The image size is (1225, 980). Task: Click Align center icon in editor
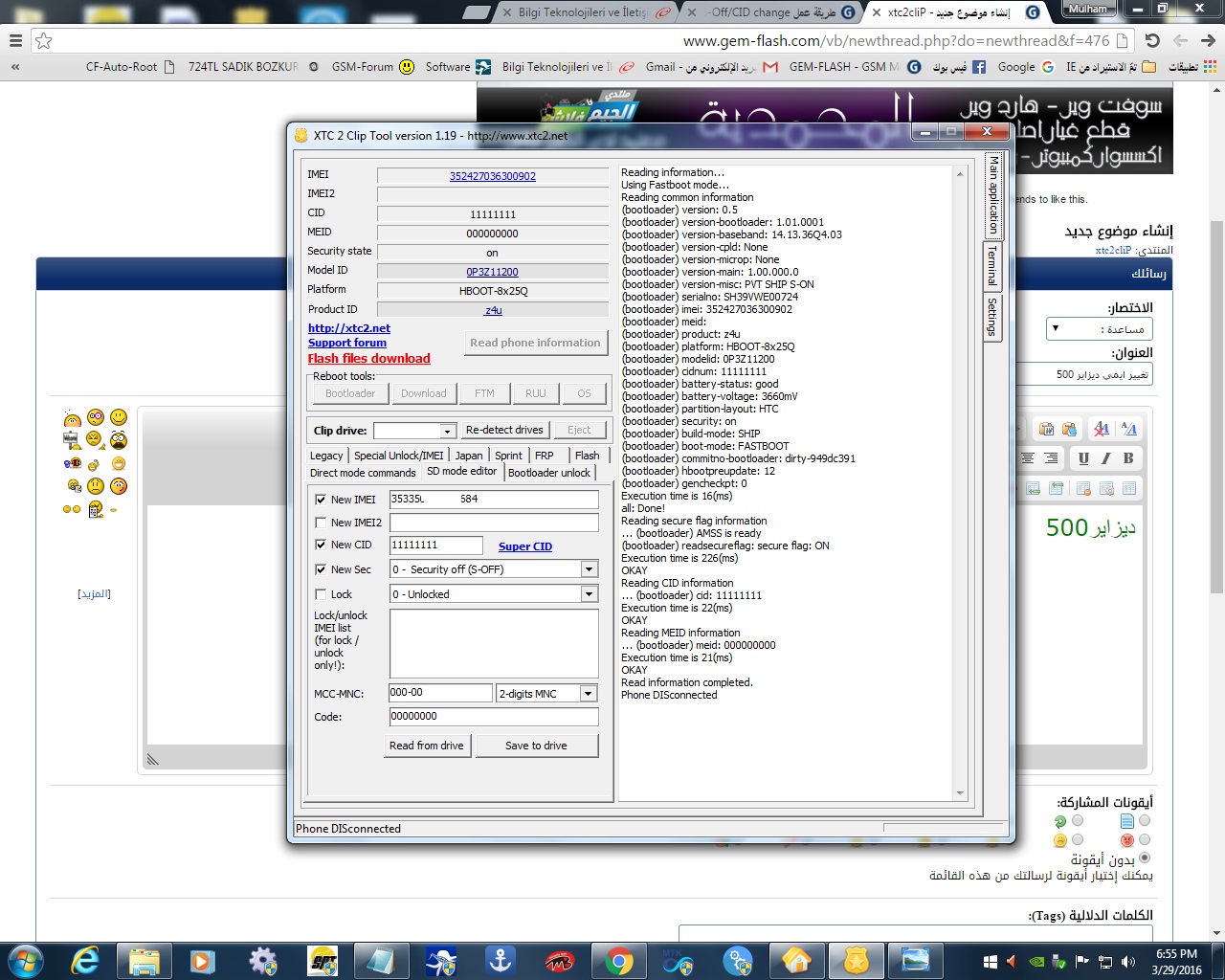(1028, 458)
